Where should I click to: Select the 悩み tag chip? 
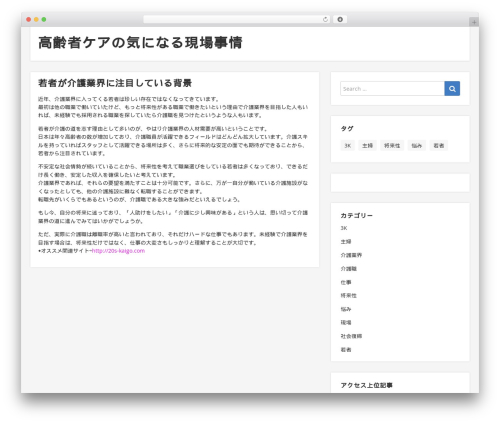pyautogui.click(x=417, y=146)
